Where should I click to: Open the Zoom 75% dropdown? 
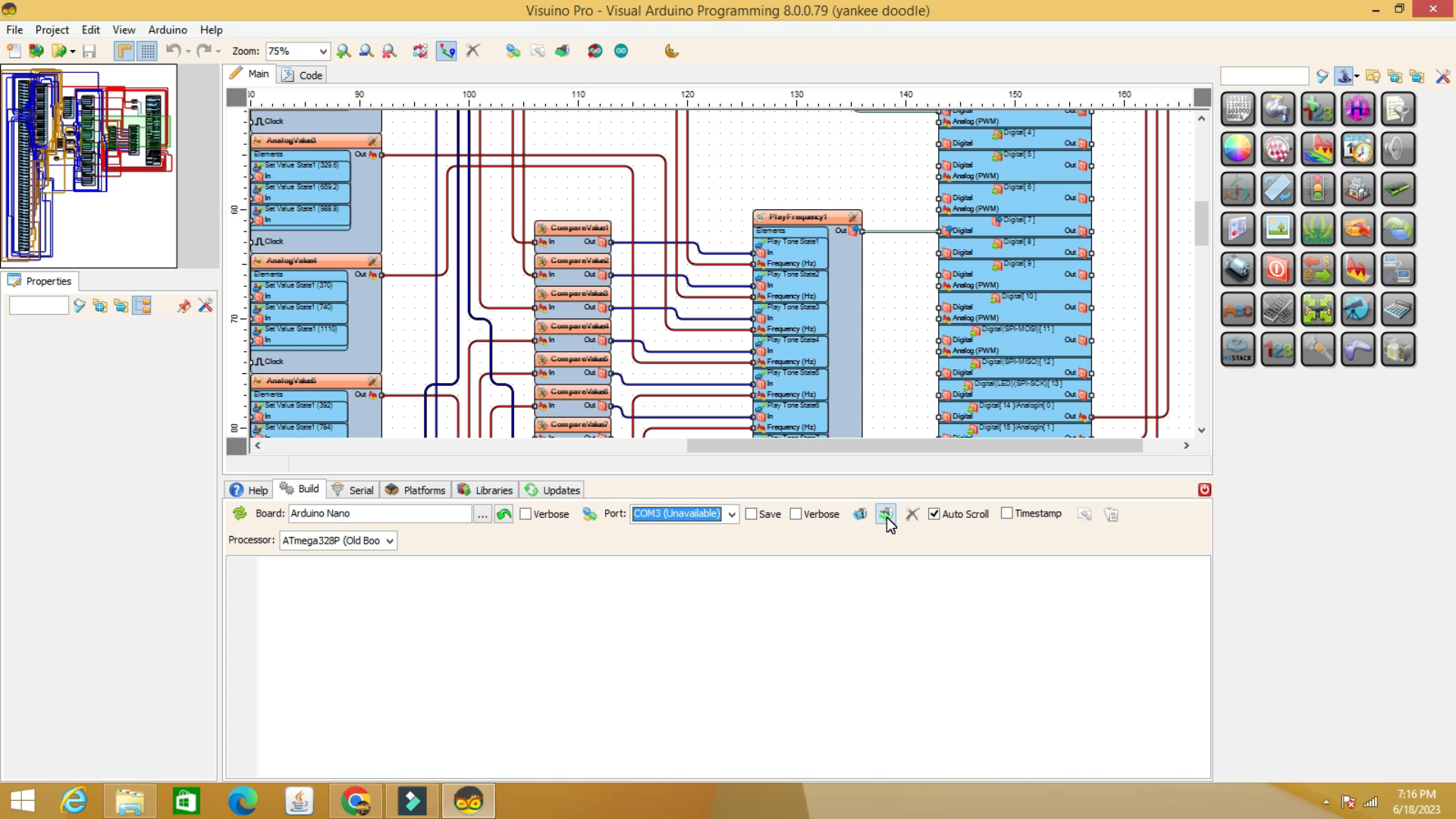coord(323,52)
